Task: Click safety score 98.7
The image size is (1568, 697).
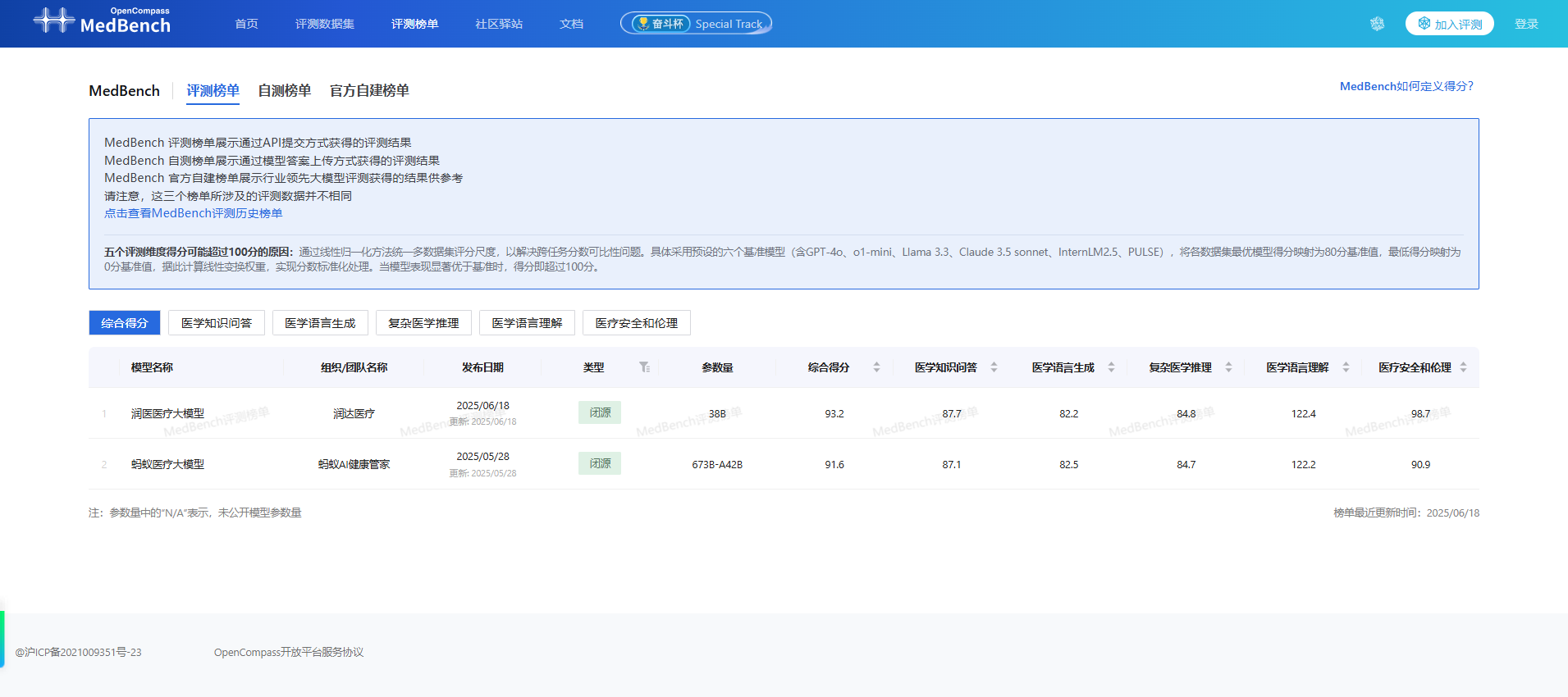Action: click(1420, 413)
